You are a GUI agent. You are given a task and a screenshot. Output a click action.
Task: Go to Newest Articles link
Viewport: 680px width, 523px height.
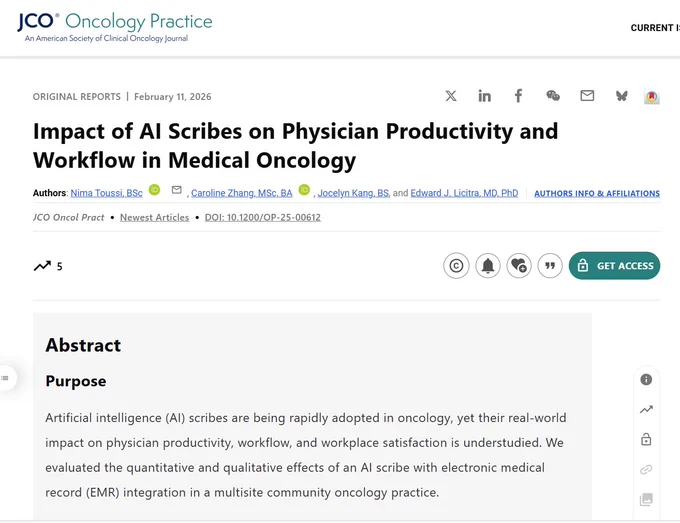pyautogui.click(x=154, y=217)
